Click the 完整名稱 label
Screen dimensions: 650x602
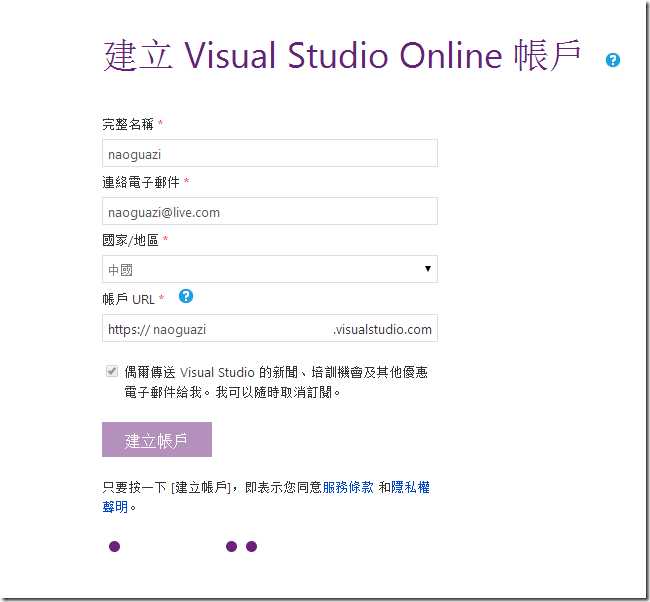tap(128, 124)
